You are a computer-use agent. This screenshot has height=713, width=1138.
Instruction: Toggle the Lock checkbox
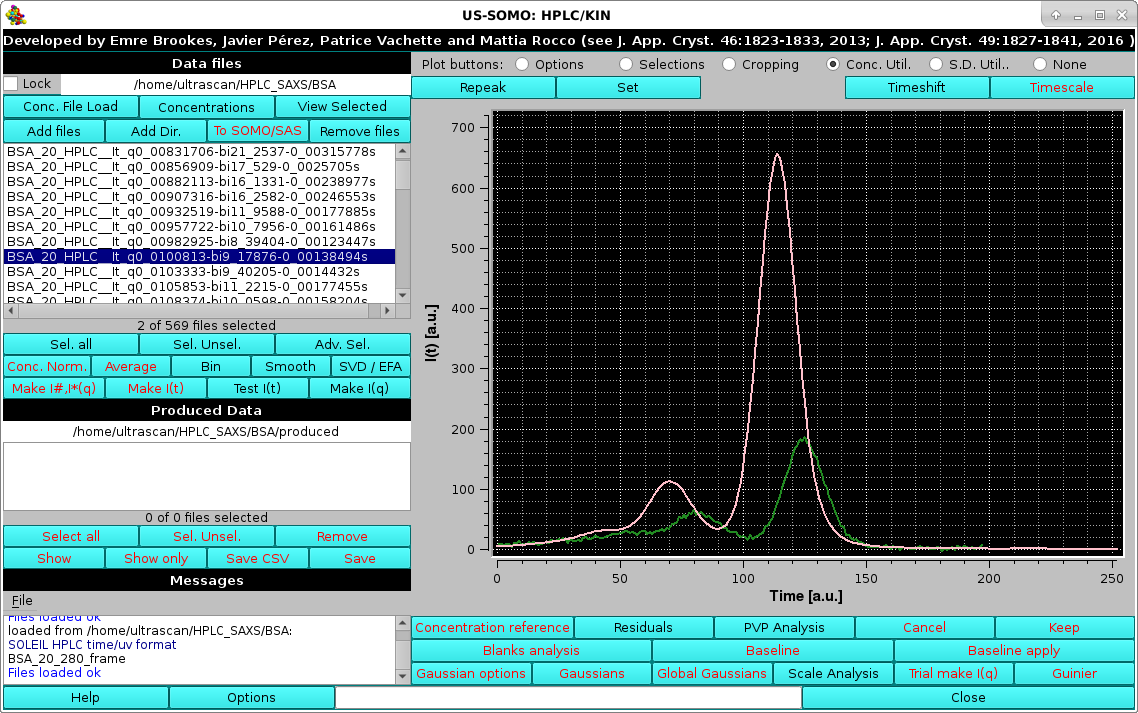point(10,84)
